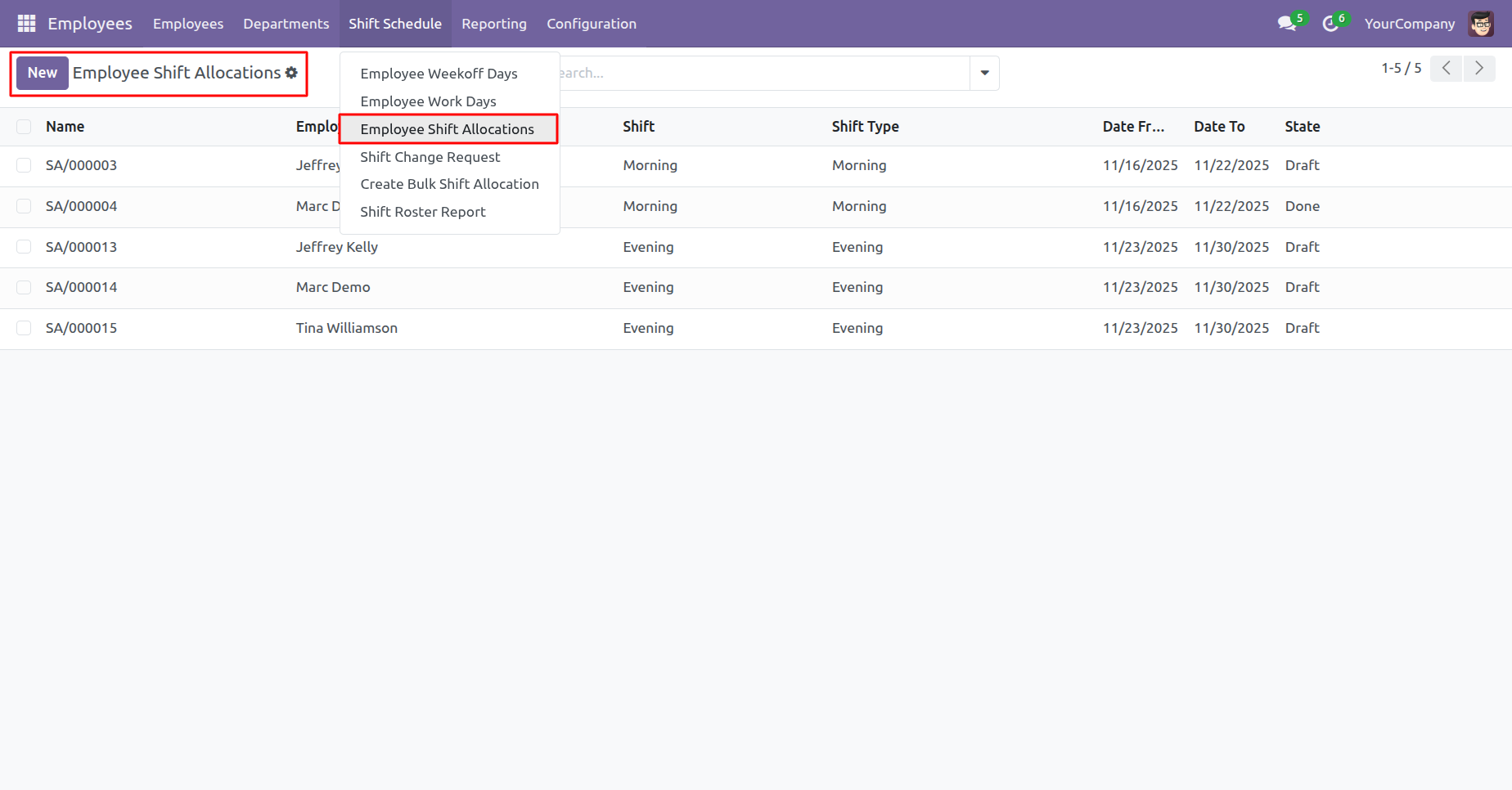Click the New button
The width and height of the screenshot is (1512, 790).
43,73
